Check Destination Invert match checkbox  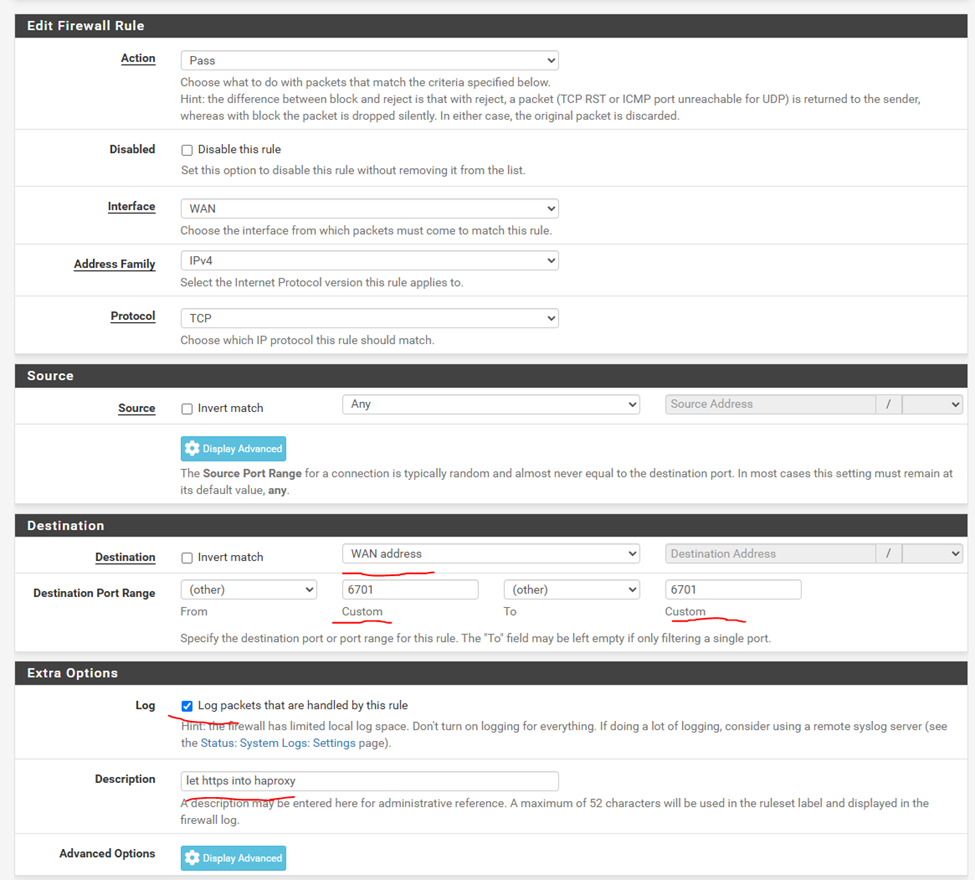tap(187, 558)
